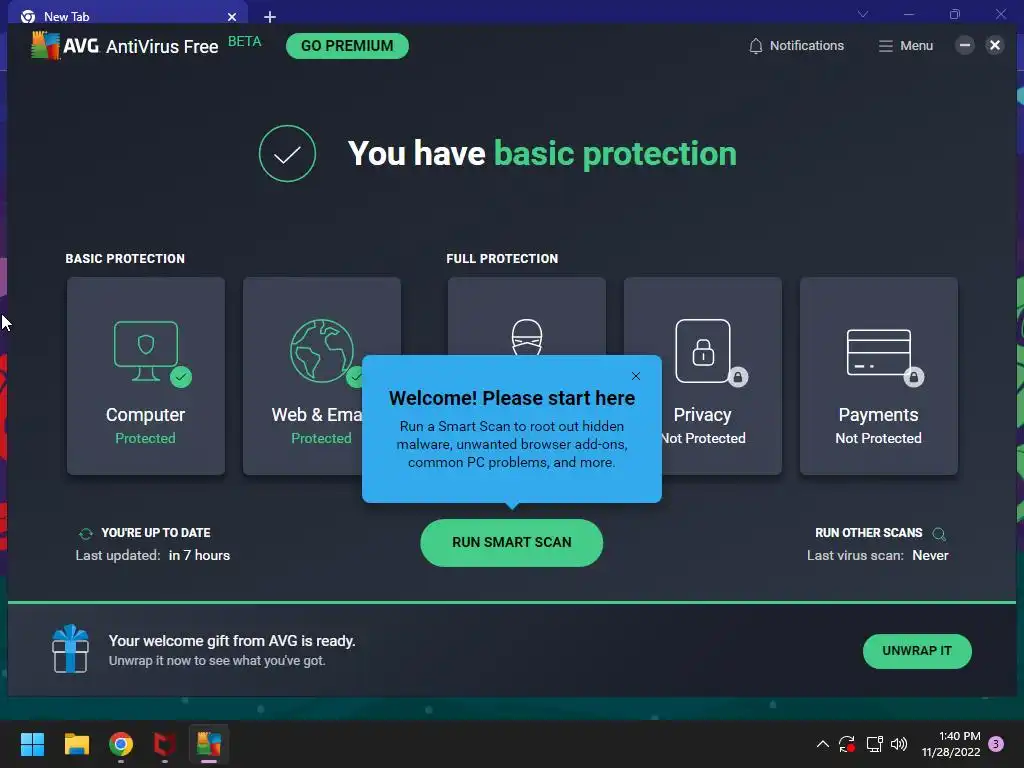Close the New Tab browser tab
The height and width of the screenshot is (768, 1024).
[x=232, y=17]
